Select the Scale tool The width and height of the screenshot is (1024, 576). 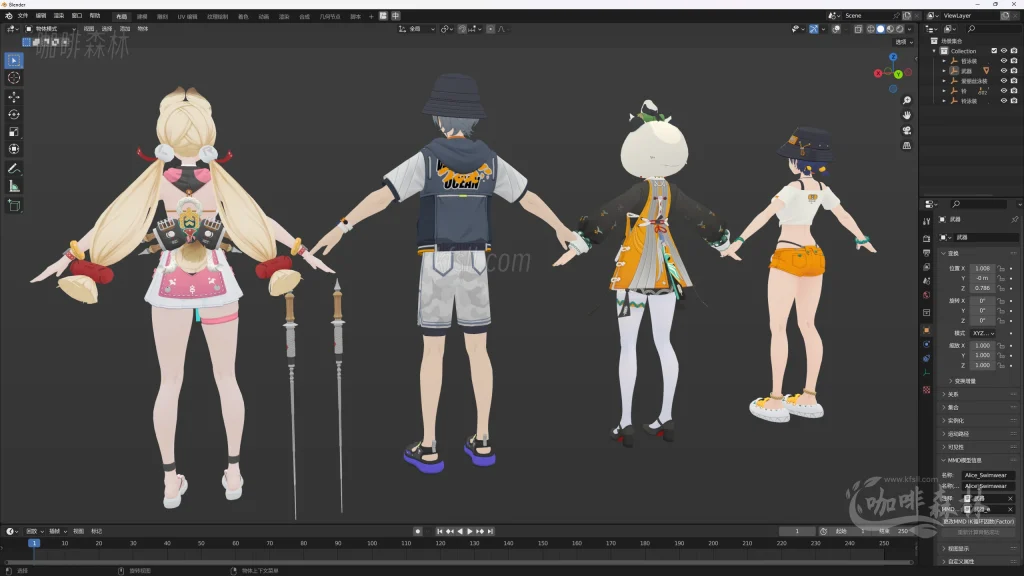[x=14, y=131]
